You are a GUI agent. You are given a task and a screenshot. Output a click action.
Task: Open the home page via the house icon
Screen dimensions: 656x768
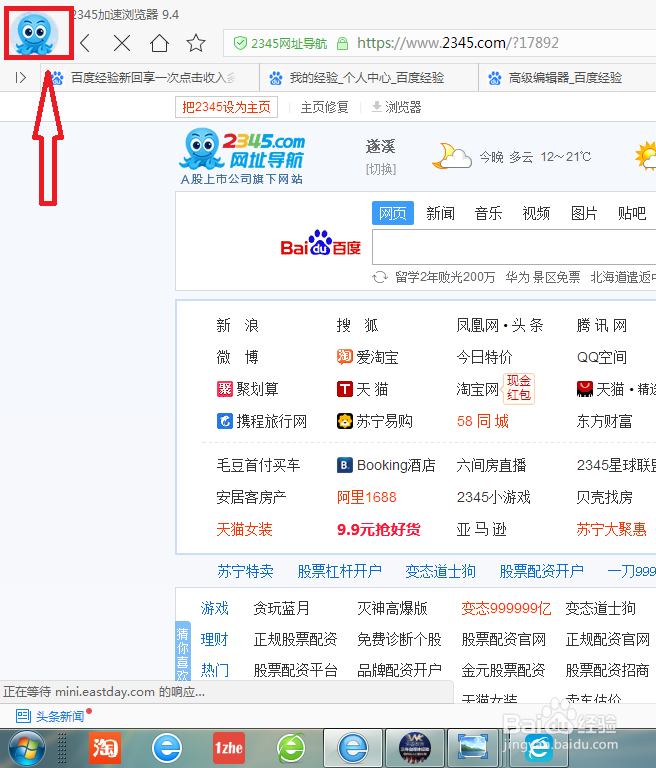(159, 43)
